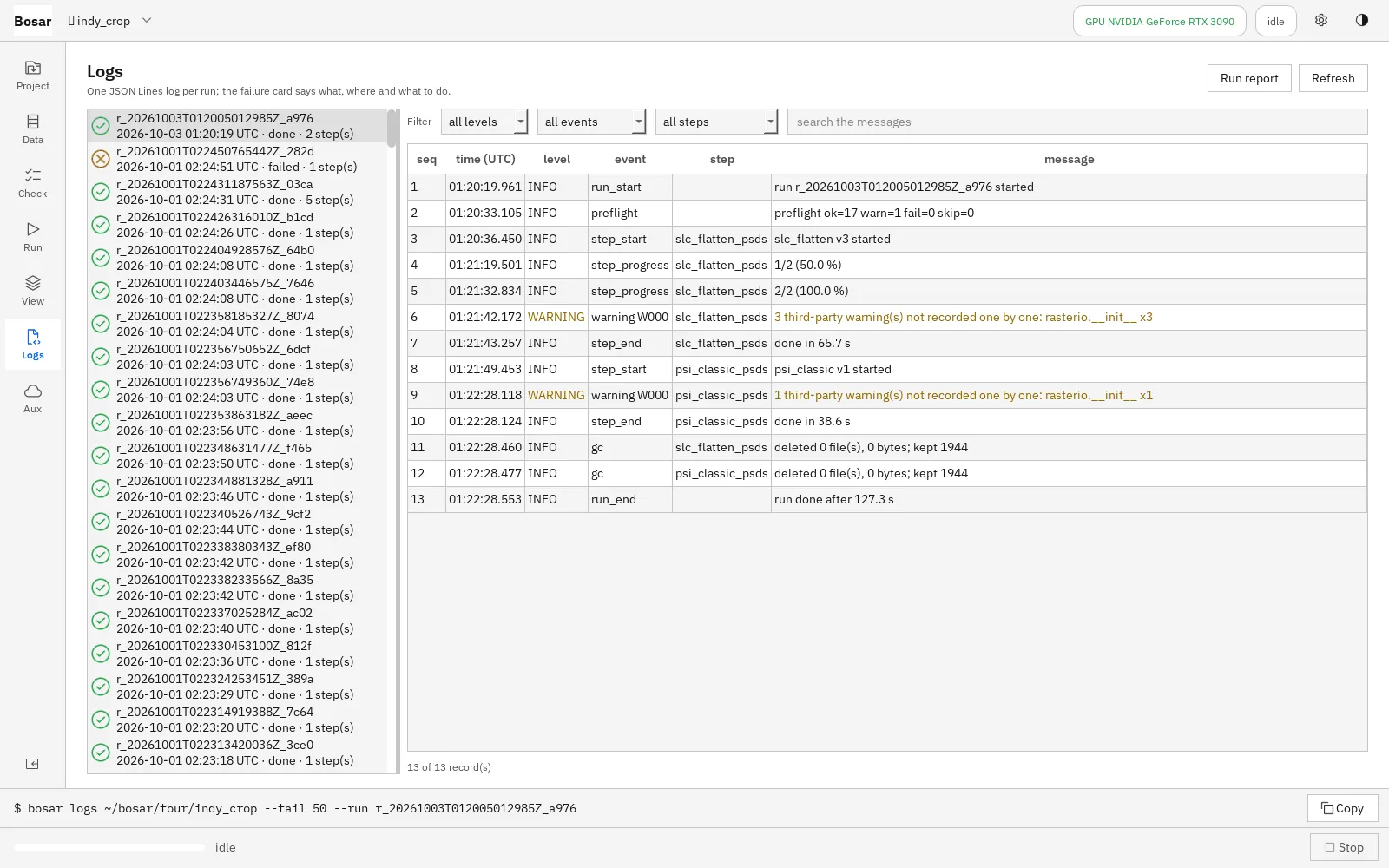Image resolution: width=1389 pixels, height=868 pixels.
Task: Click the done status icon of run _a976
Action: click(x=101, y=126)
